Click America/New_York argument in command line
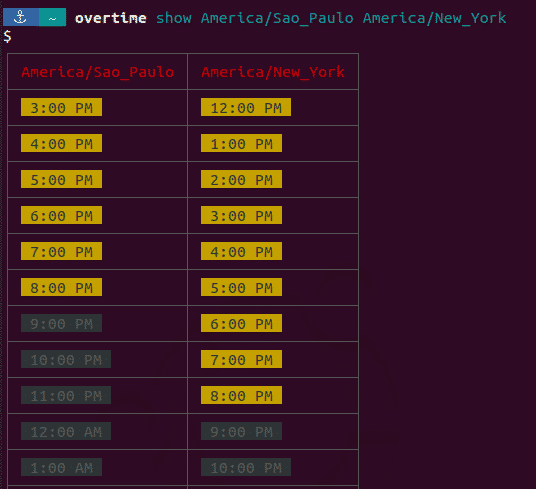The width and height of the screenshot is (536, 489). [x=434, y=18]
